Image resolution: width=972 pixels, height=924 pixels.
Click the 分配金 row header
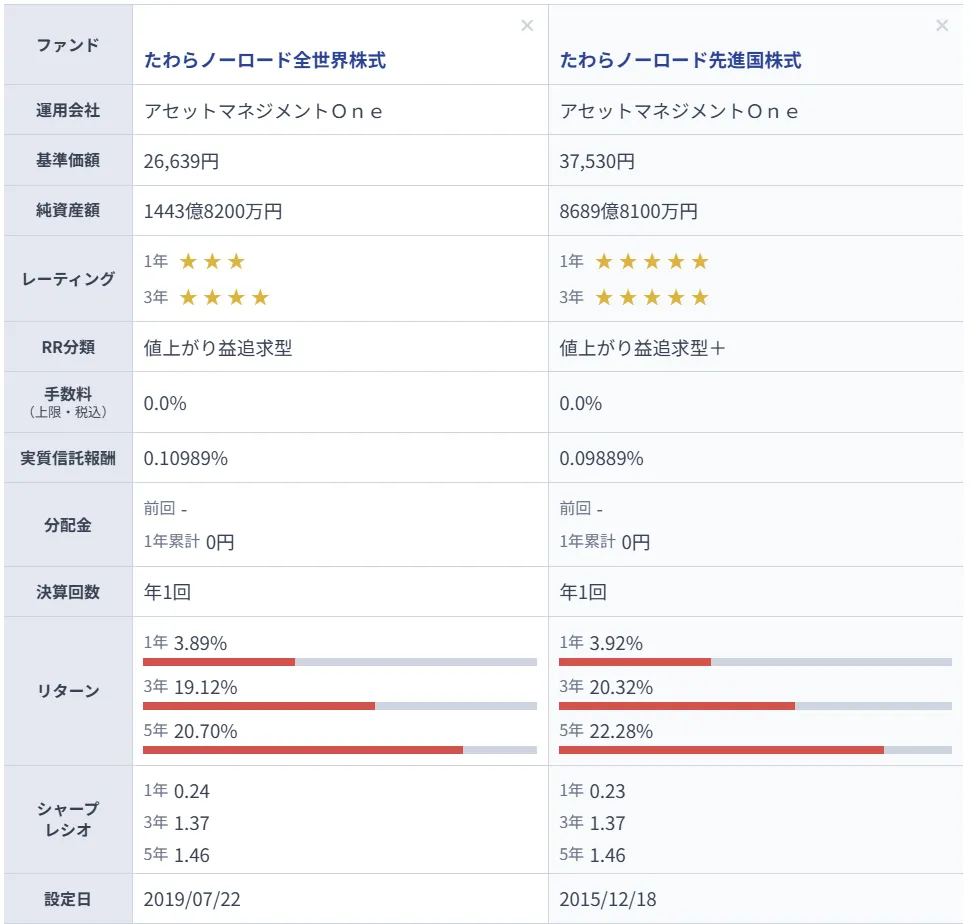[x=68, y=525]
